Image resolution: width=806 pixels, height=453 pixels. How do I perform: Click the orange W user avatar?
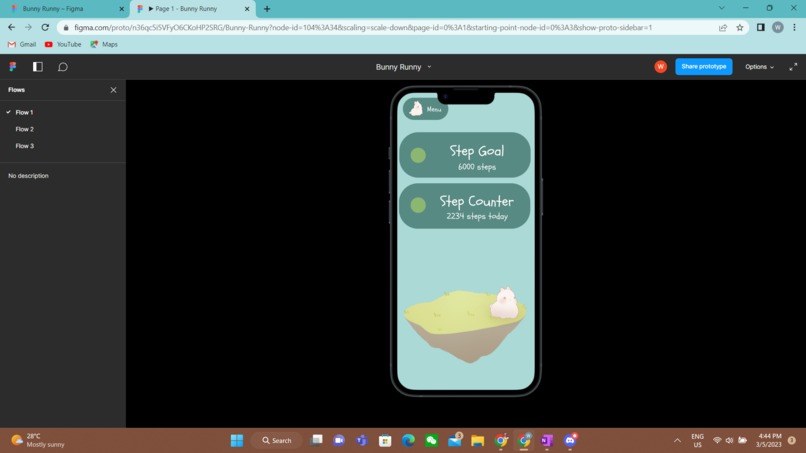pyautogui.click(x=661, y=67)
